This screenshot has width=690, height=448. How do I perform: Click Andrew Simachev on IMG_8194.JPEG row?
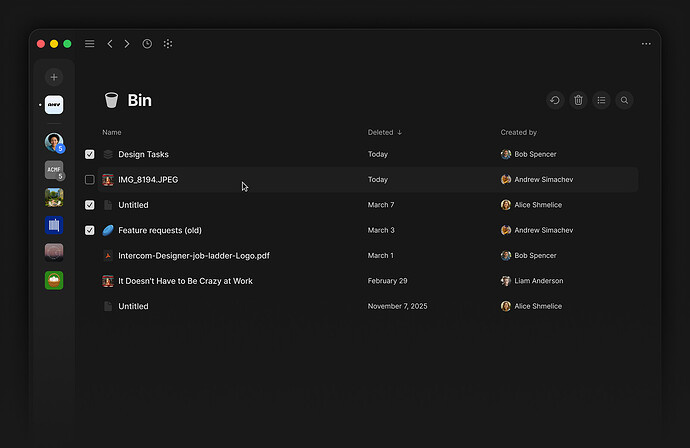coord(544,180)
